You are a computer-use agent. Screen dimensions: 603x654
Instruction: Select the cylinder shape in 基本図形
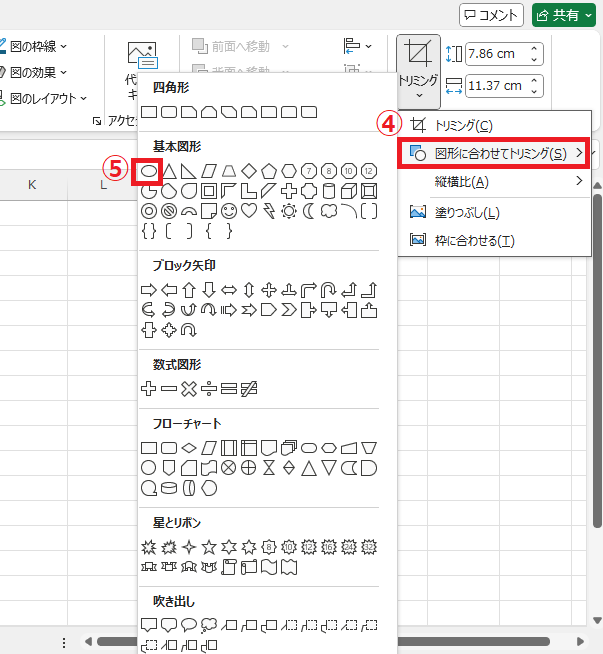(x=329, y=191)
